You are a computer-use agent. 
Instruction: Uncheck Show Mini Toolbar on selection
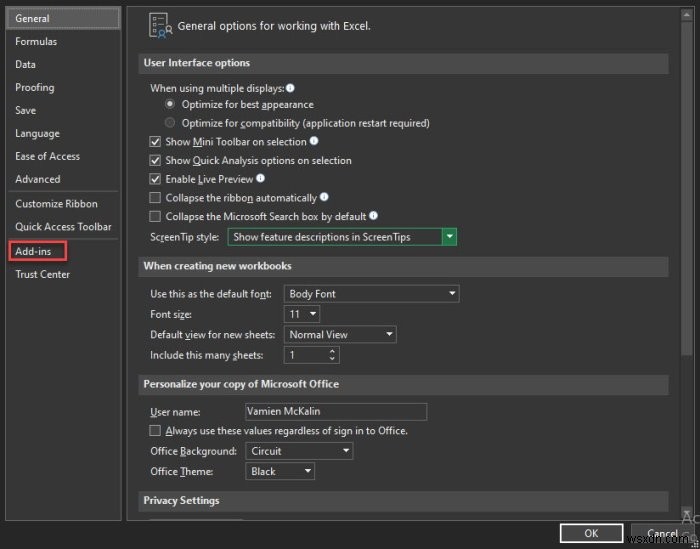pyautogui.click(x=155, y=142)
